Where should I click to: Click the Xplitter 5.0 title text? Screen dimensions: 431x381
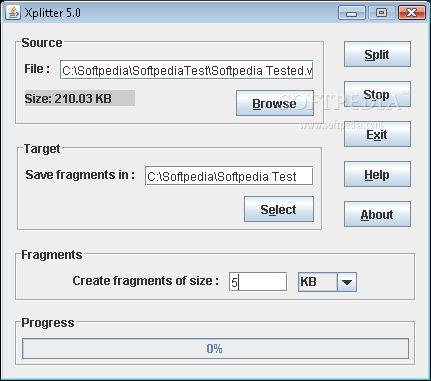tap(52, 13)
